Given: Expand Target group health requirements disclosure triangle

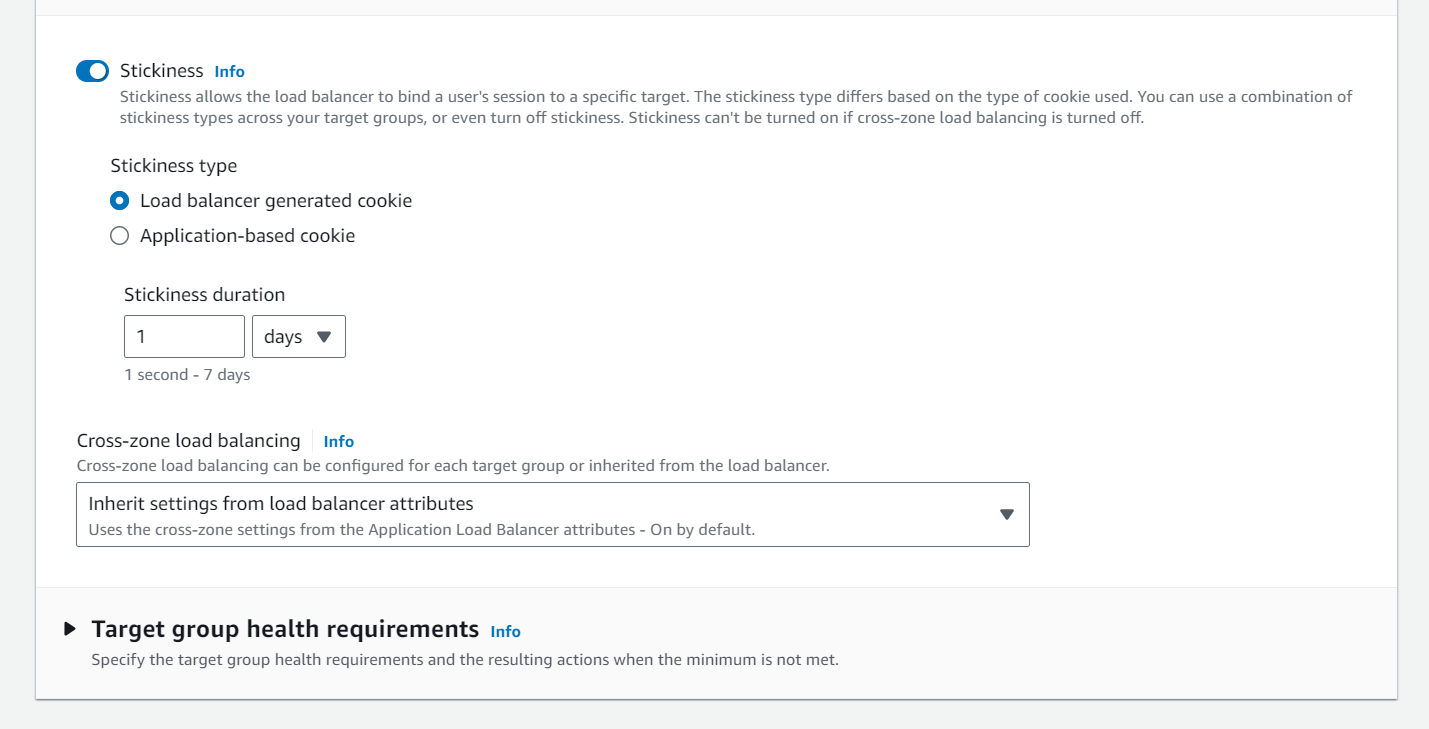Looking at the screenshot, I should tap(69, 629).
